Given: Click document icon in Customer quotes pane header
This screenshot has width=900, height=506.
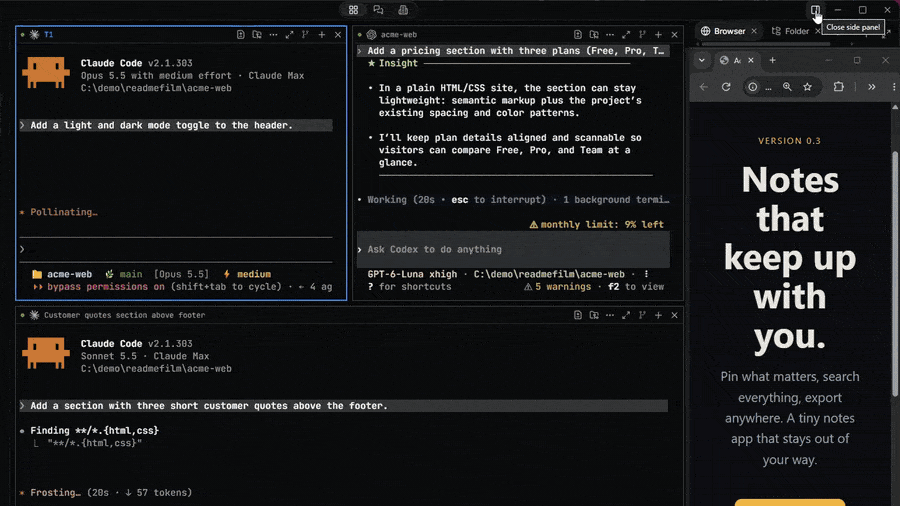Looking at the screenshot, I should coord(577,315).
